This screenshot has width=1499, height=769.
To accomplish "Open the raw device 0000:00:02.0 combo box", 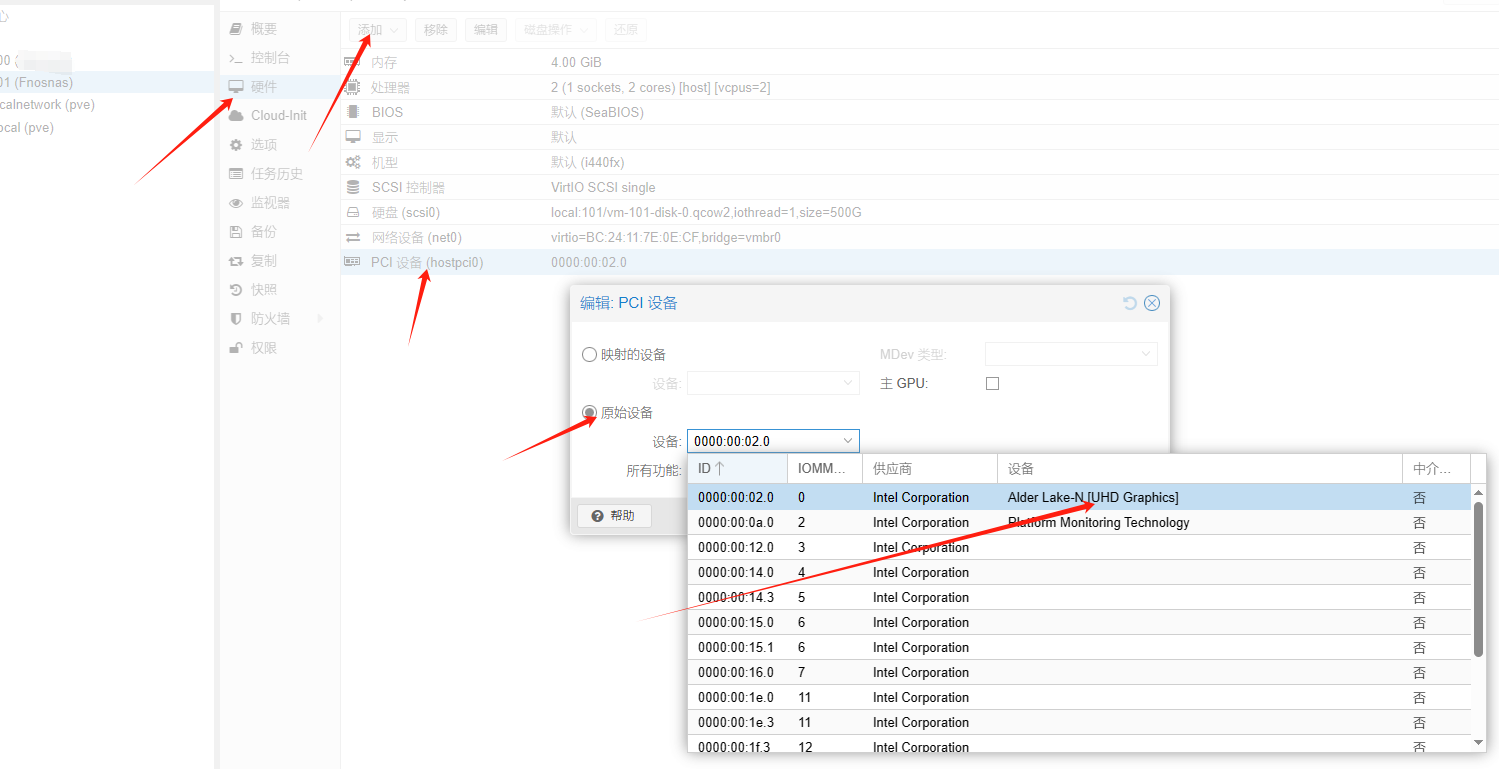I will click(773, 441).
